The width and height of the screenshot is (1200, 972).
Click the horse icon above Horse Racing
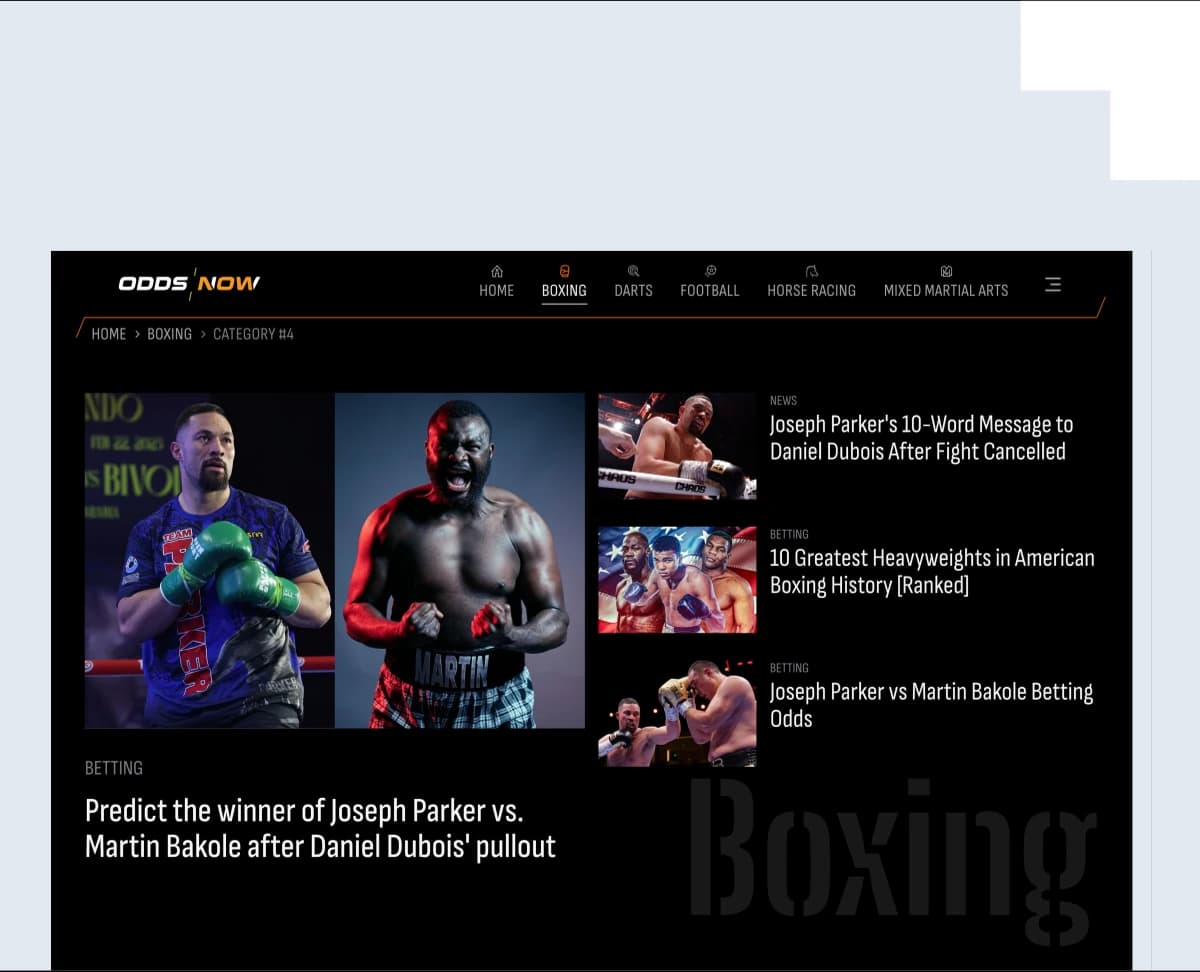pos(811,271)
